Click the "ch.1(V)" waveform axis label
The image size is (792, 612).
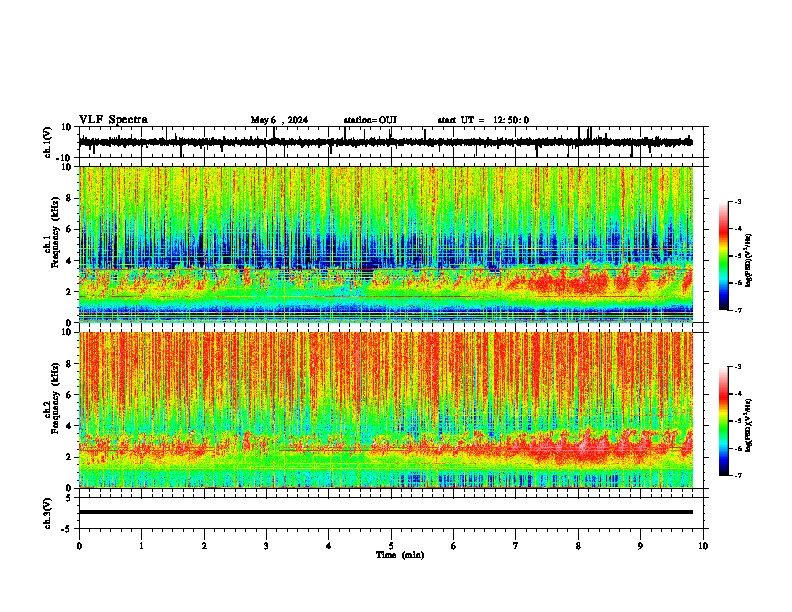tap(48, 142)
